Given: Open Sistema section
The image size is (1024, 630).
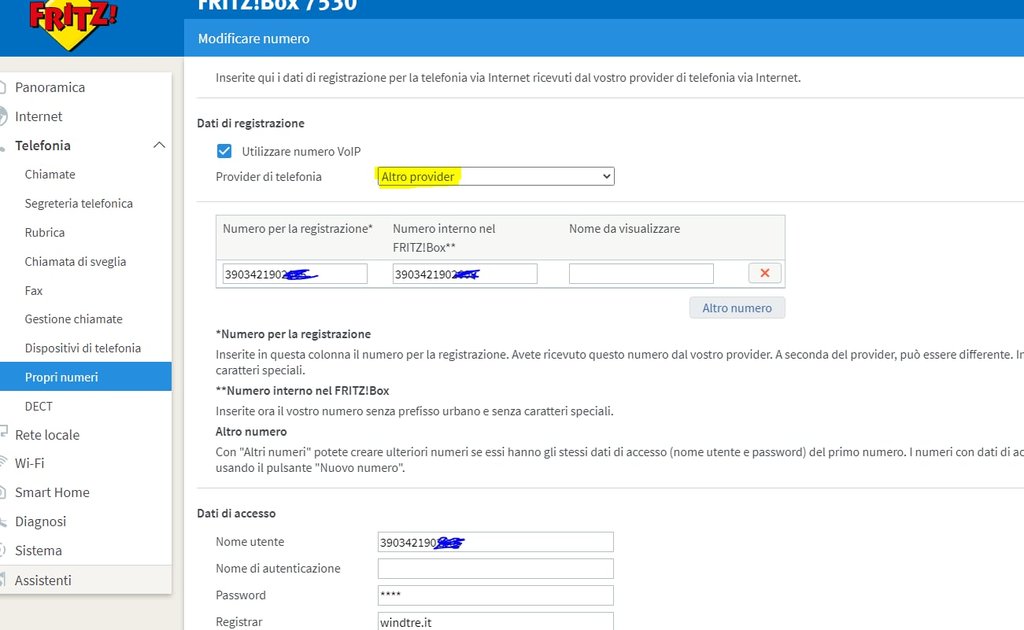Looking at the screenshot, I should (x=39, y=550).
